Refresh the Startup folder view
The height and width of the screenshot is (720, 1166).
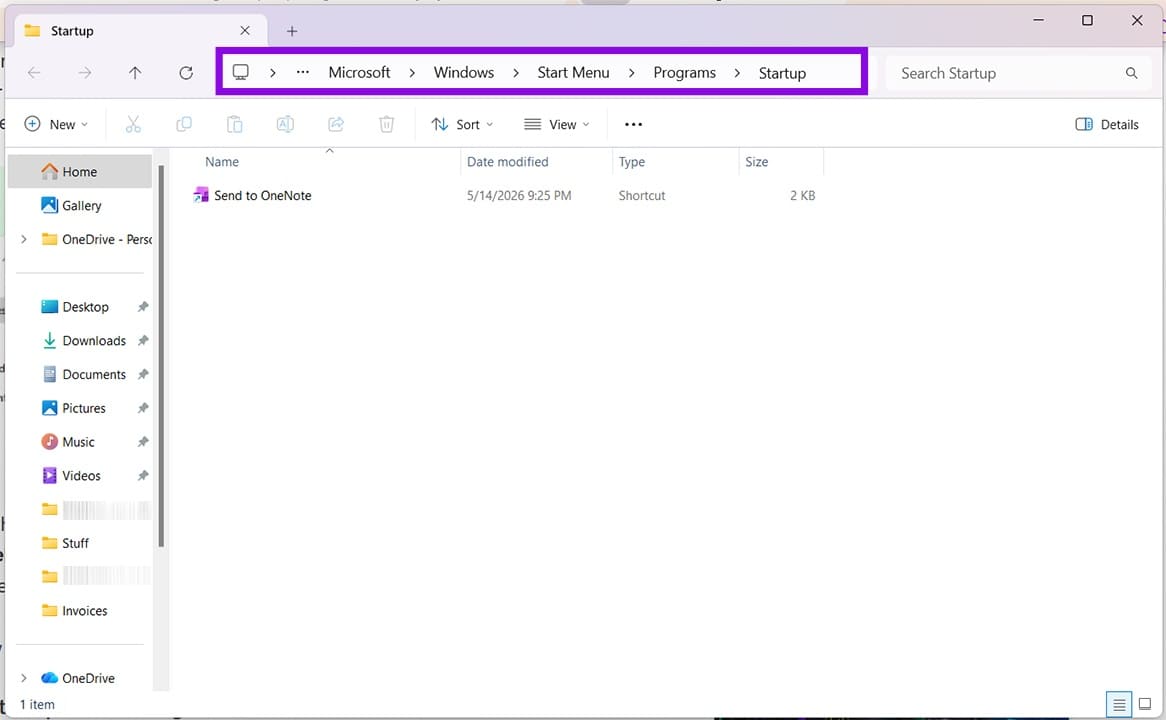[186, 73]
